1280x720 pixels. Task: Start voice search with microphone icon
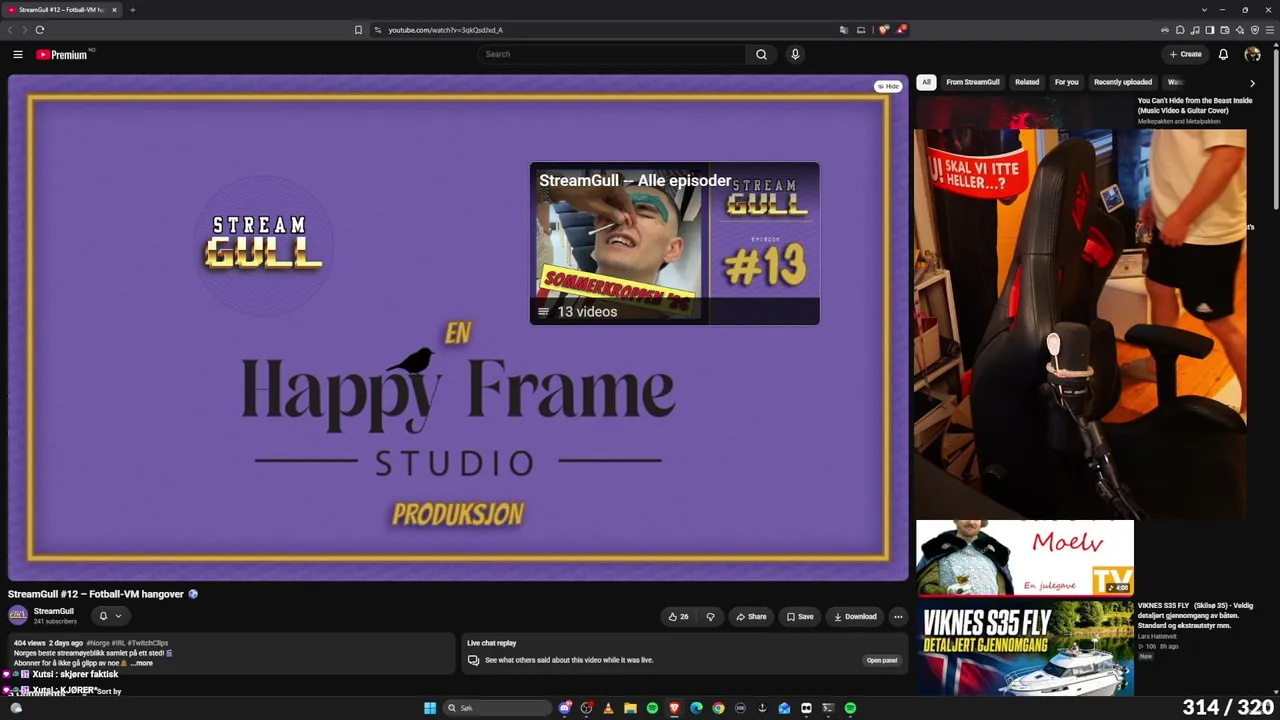coord(795,55)
